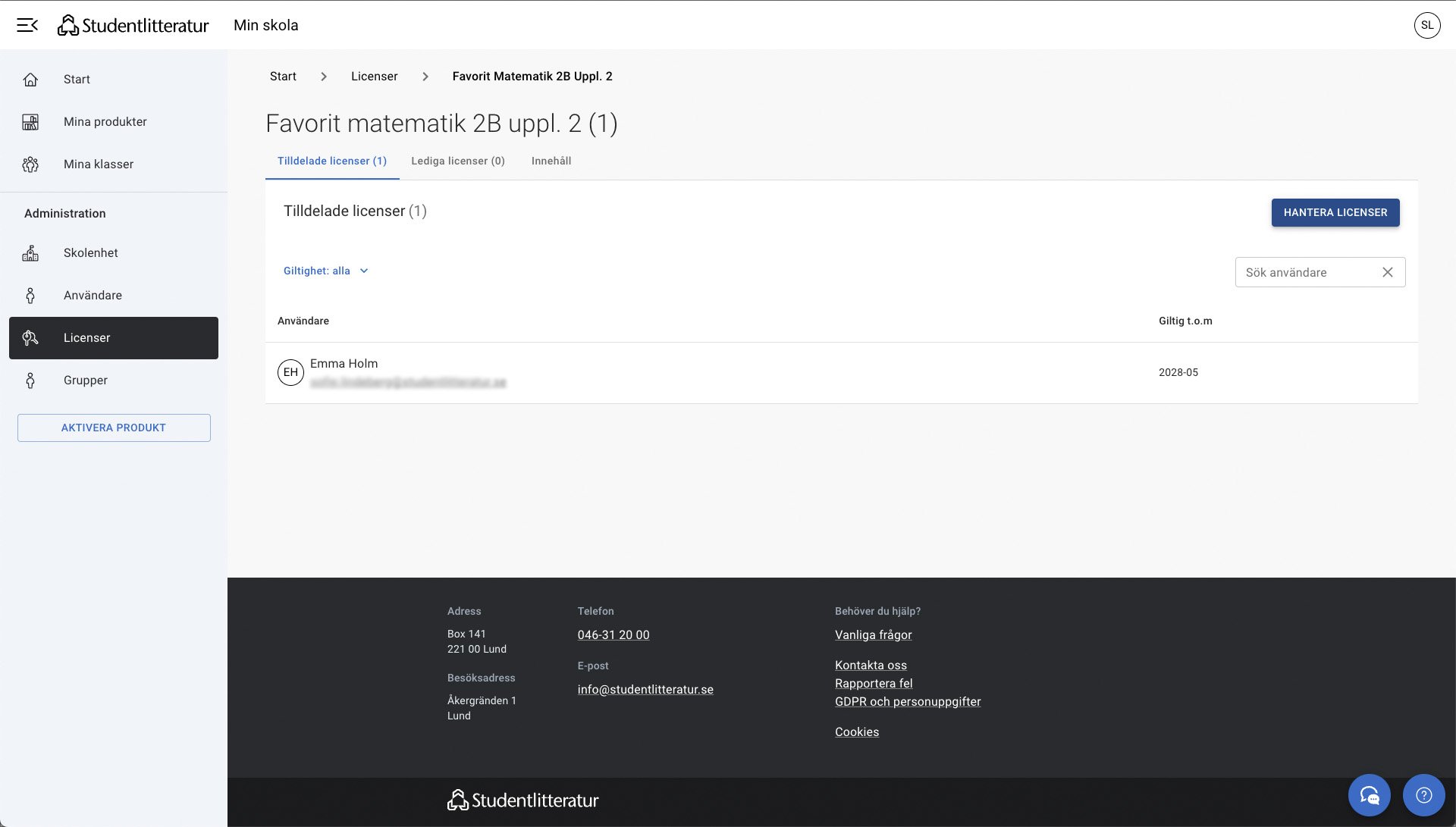The height and width of the screenshot is (827, 1456).
Task: Collapse the sidebar with the hamburger icon
Action: point(27,25)
